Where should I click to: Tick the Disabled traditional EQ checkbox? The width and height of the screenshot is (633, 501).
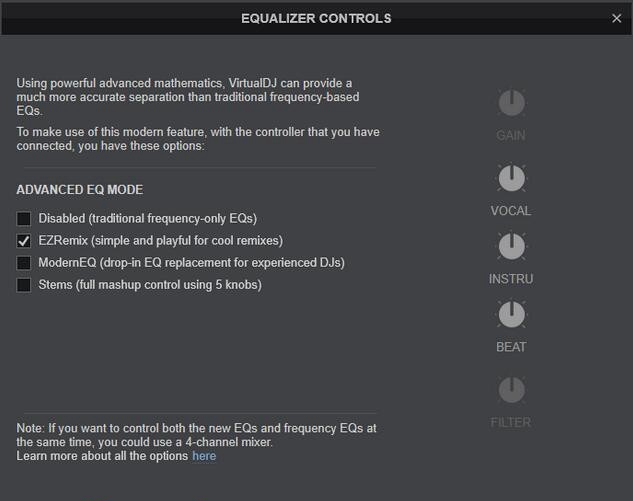(x=24, y=219)
